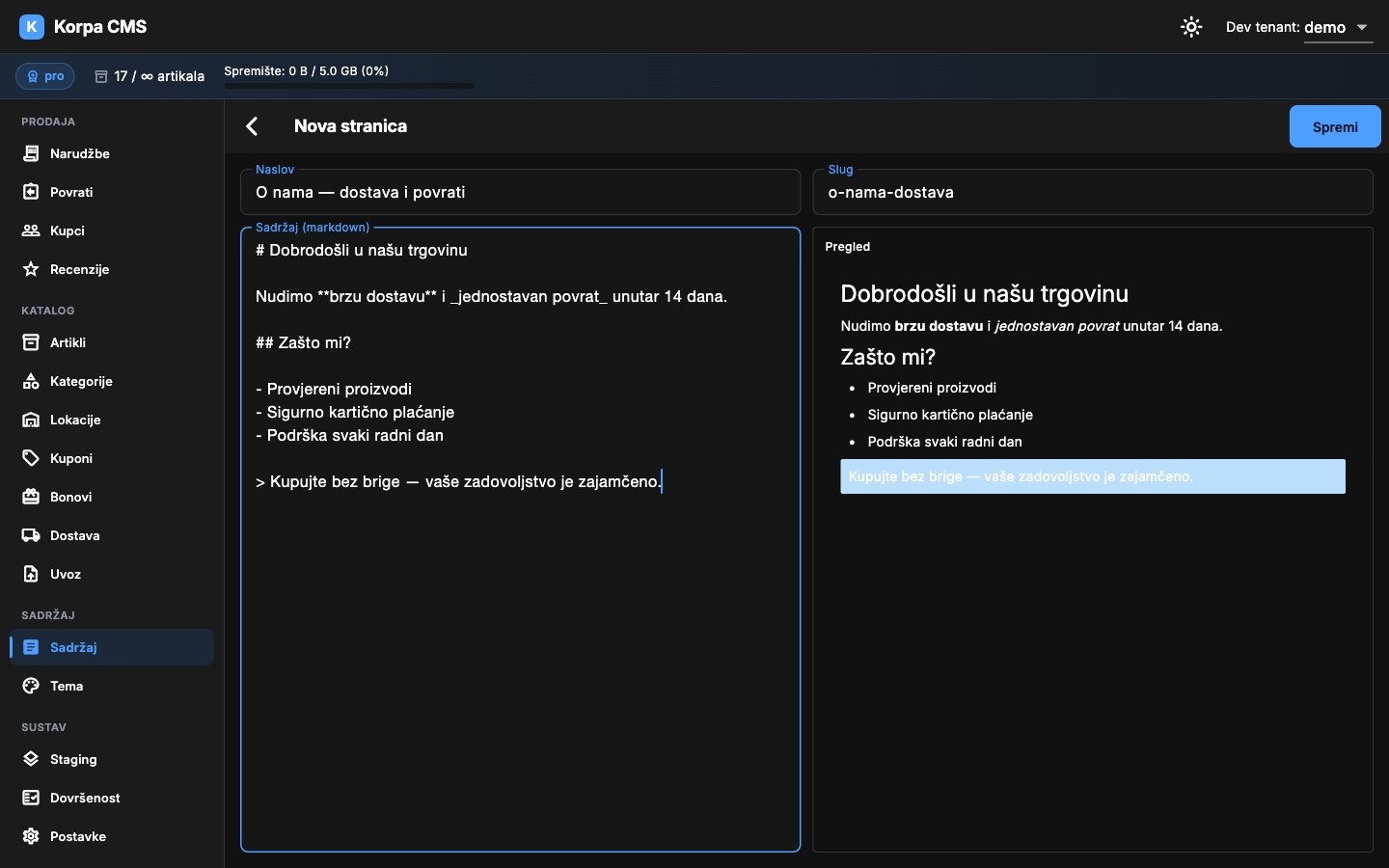Open Recenzije star icon in sidebar

coord(31,269)
